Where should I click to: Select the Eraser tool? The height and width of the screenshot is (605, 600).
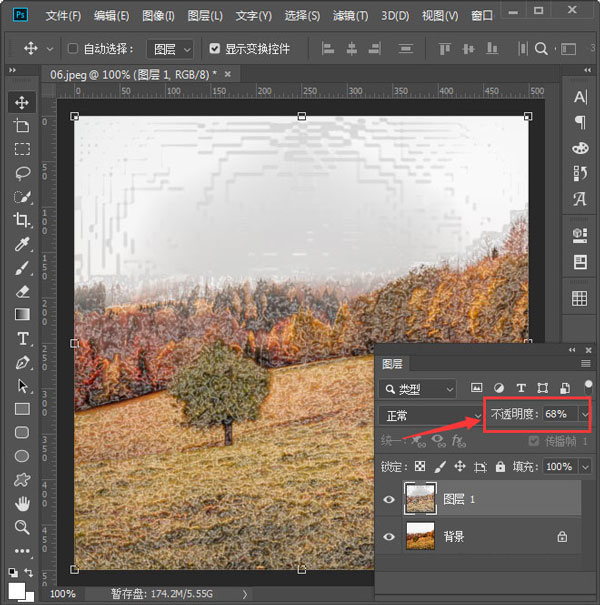(22, 291)
